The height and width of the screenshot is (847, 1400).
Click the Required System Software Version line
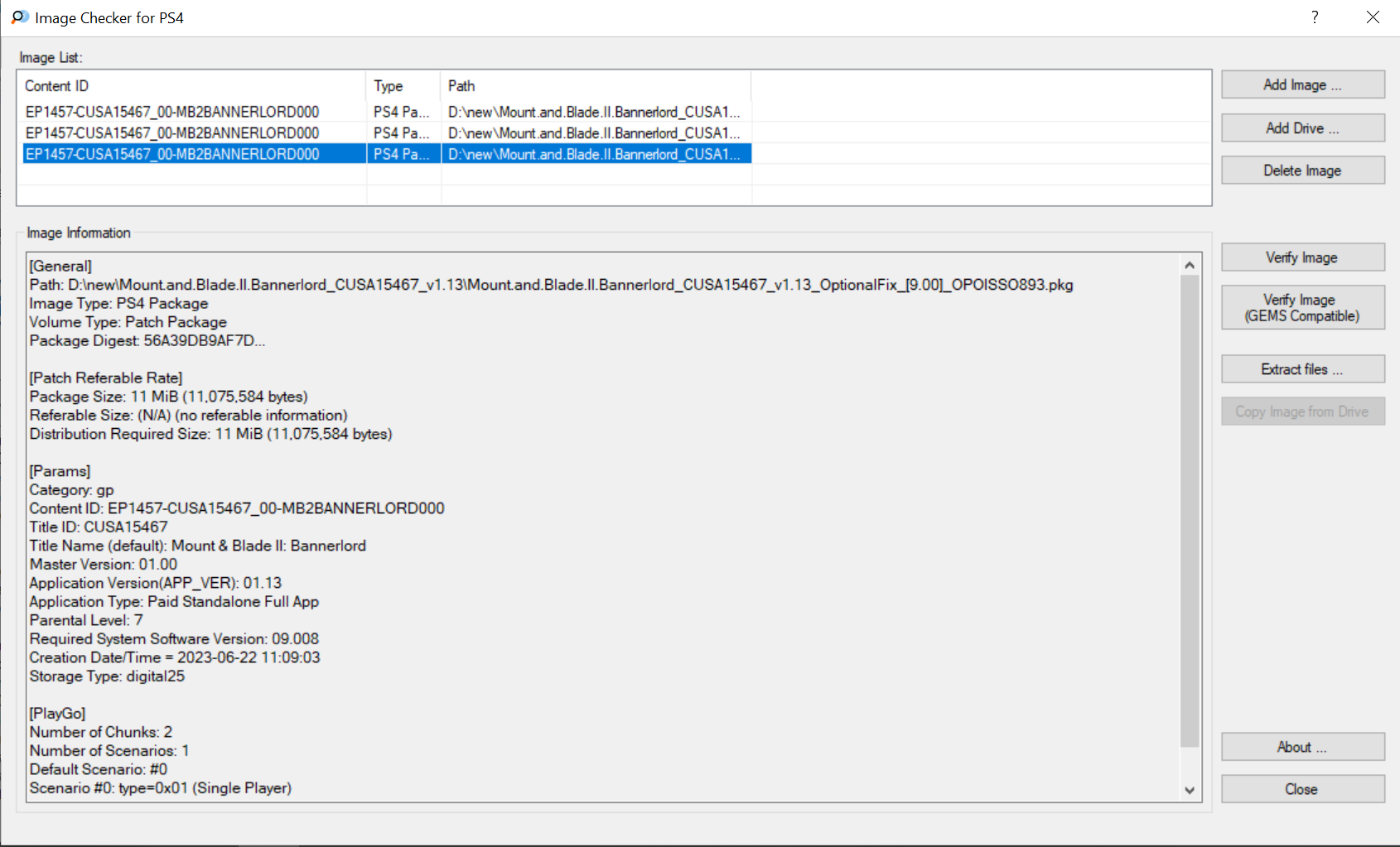174,638
